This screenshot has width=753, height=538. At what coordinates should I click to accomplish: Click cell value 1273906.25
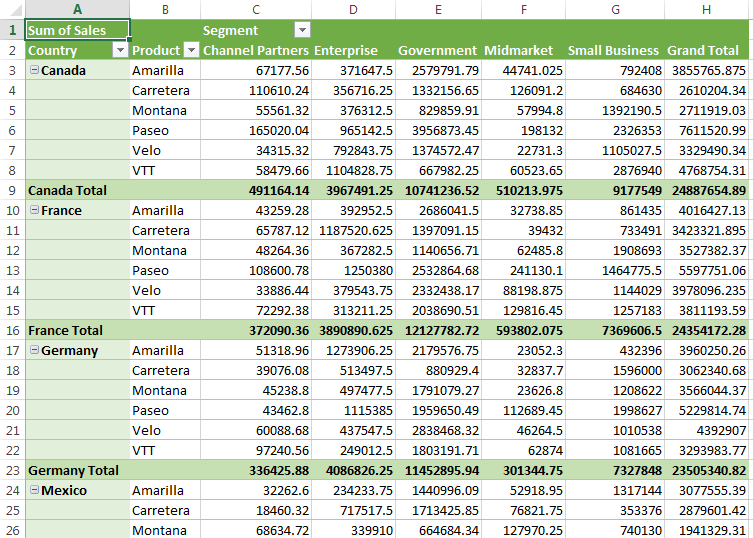[x=353, y=350]
